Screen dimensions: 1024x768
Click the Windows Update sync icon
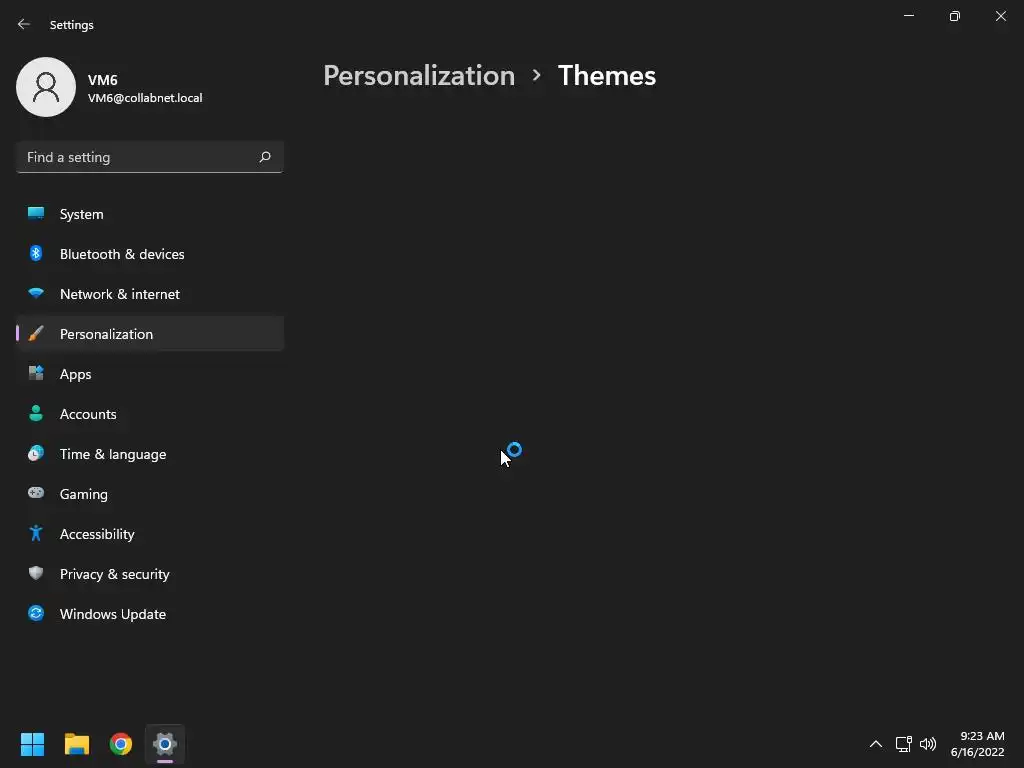[x=36, y=614]
